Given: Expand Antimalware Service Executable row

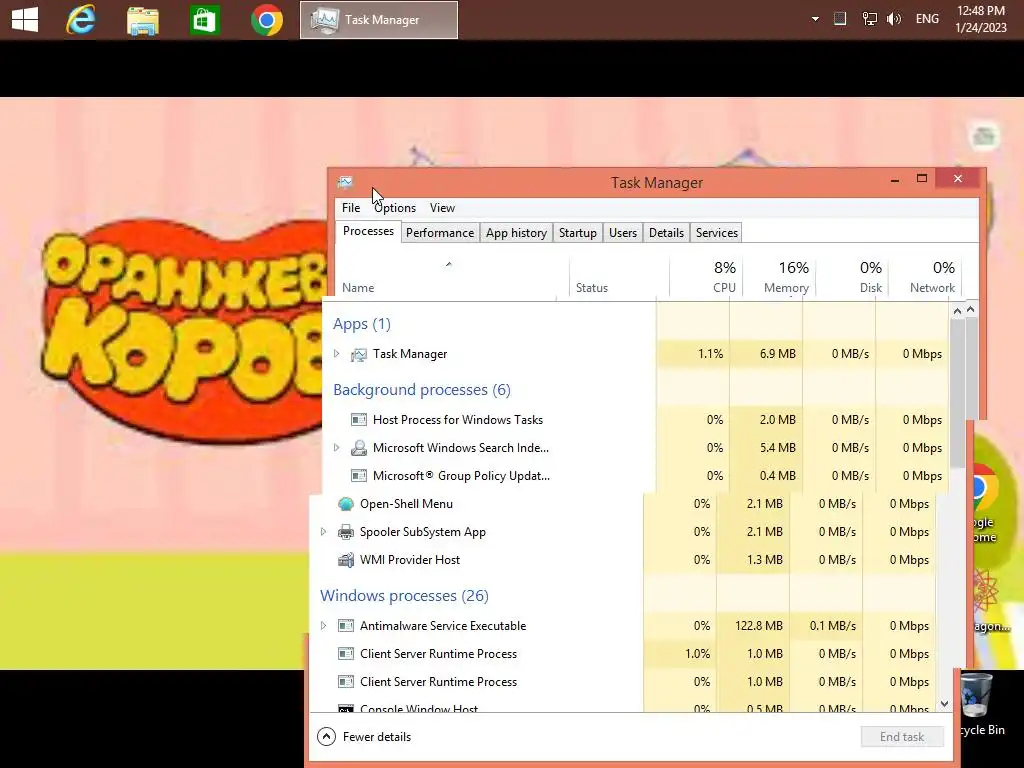Looking at the screenshot, I should (323, 626).
